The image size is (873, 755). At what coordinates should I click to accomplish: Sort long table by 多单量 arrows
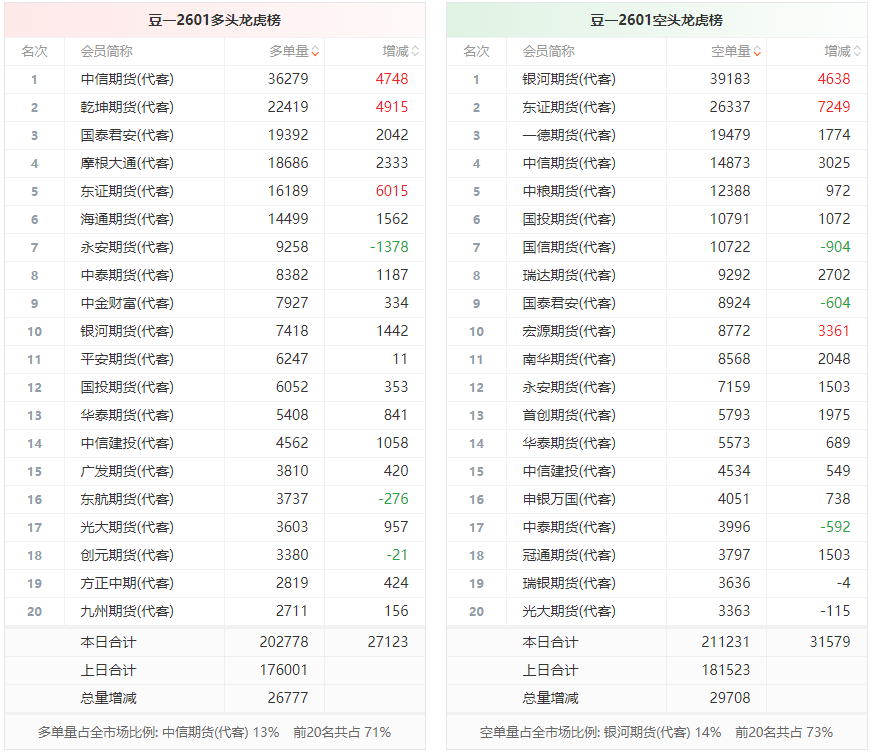click(x=315, y=52)
